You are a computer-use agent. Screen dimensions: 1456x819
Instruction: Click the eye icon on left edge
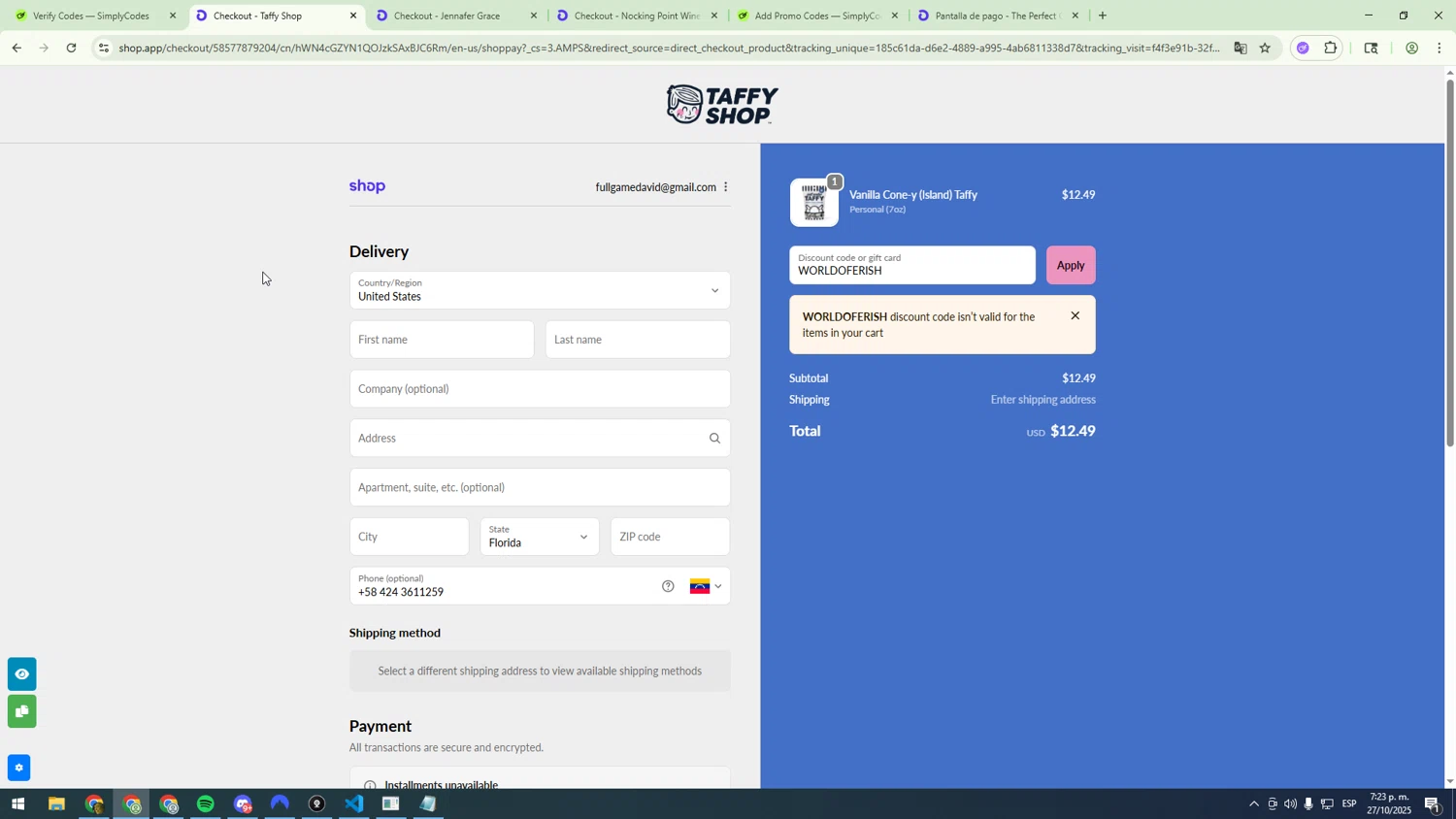[21, 673]
